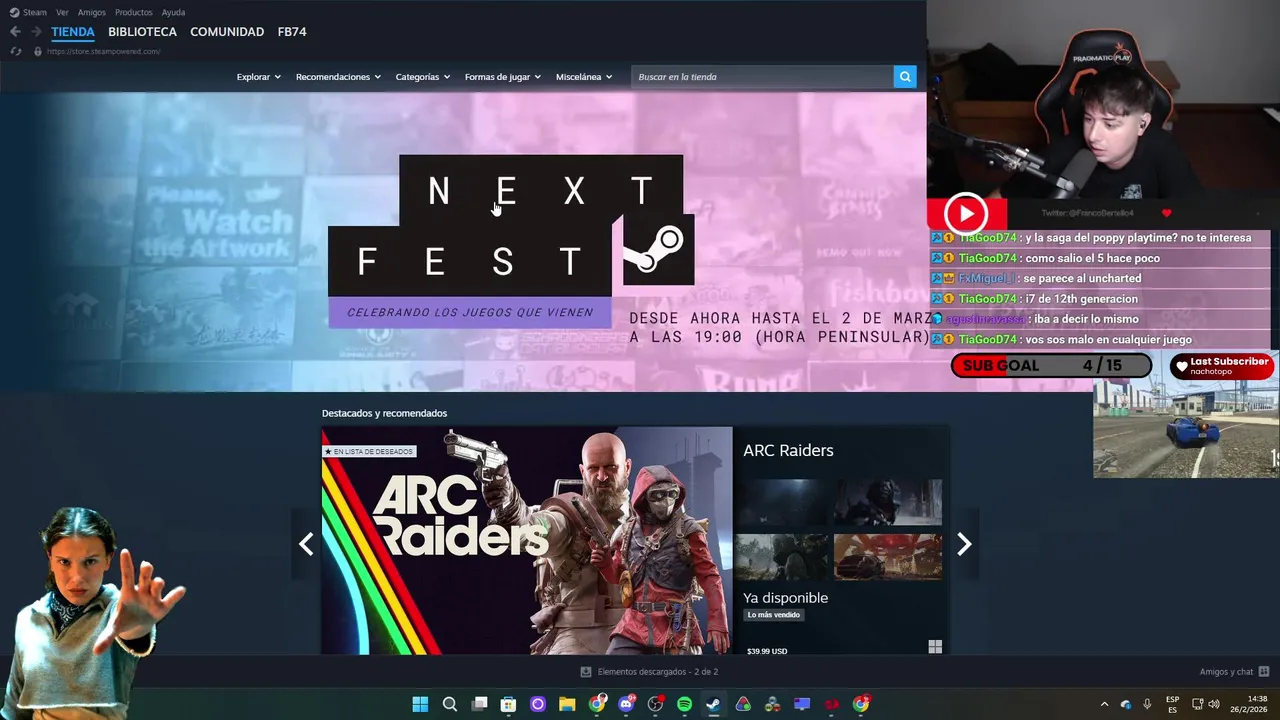Image resolution: width=1280 pixels, height=720 pixels.
Task: Click the 'Destacados y recomendados' heading
Action: point(384,413)
